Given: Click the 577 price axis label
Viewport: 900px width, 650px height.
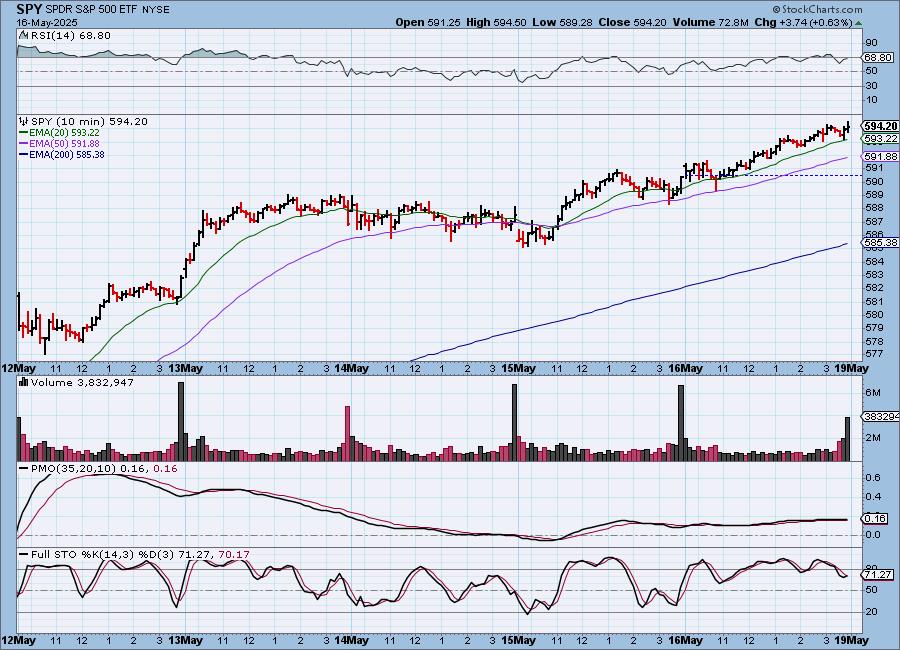Looking at the screenshot, I should point(874,354).
